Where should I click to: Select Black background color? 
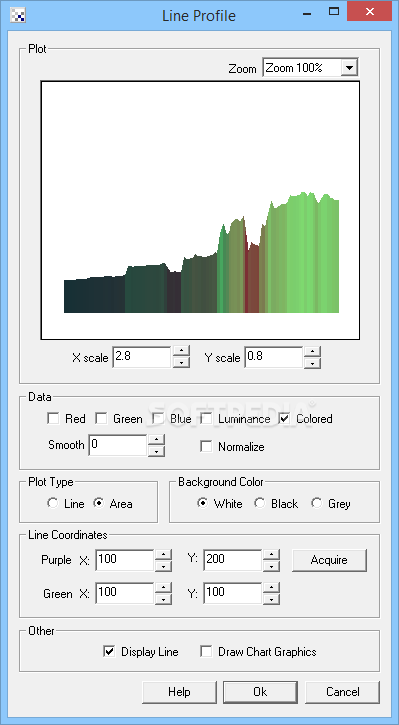(x=260, y=504)
